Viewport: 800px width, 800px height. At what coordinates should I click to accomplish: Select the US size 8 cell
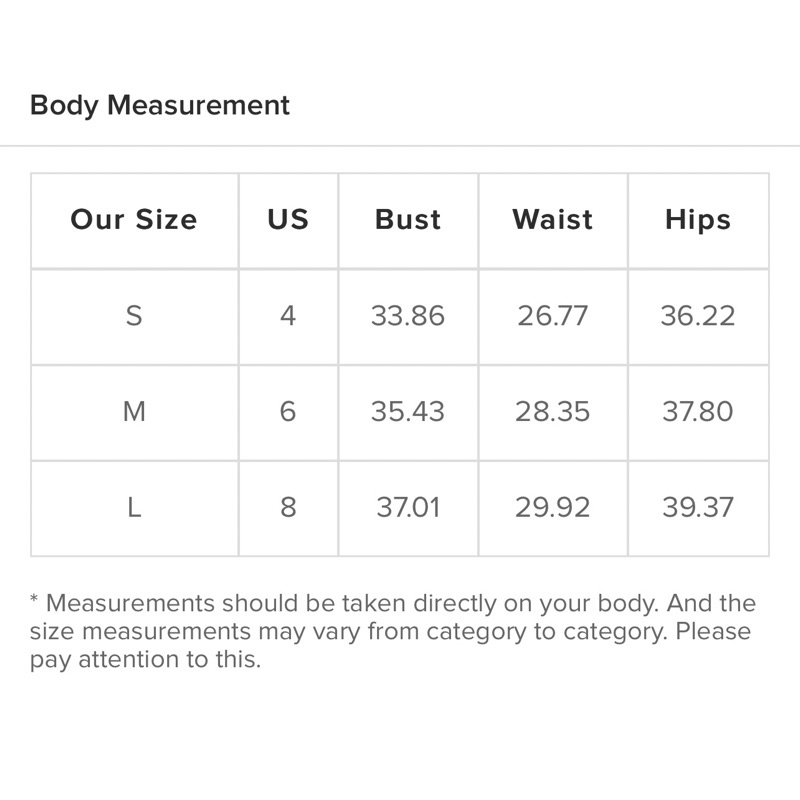pos(288,507)
